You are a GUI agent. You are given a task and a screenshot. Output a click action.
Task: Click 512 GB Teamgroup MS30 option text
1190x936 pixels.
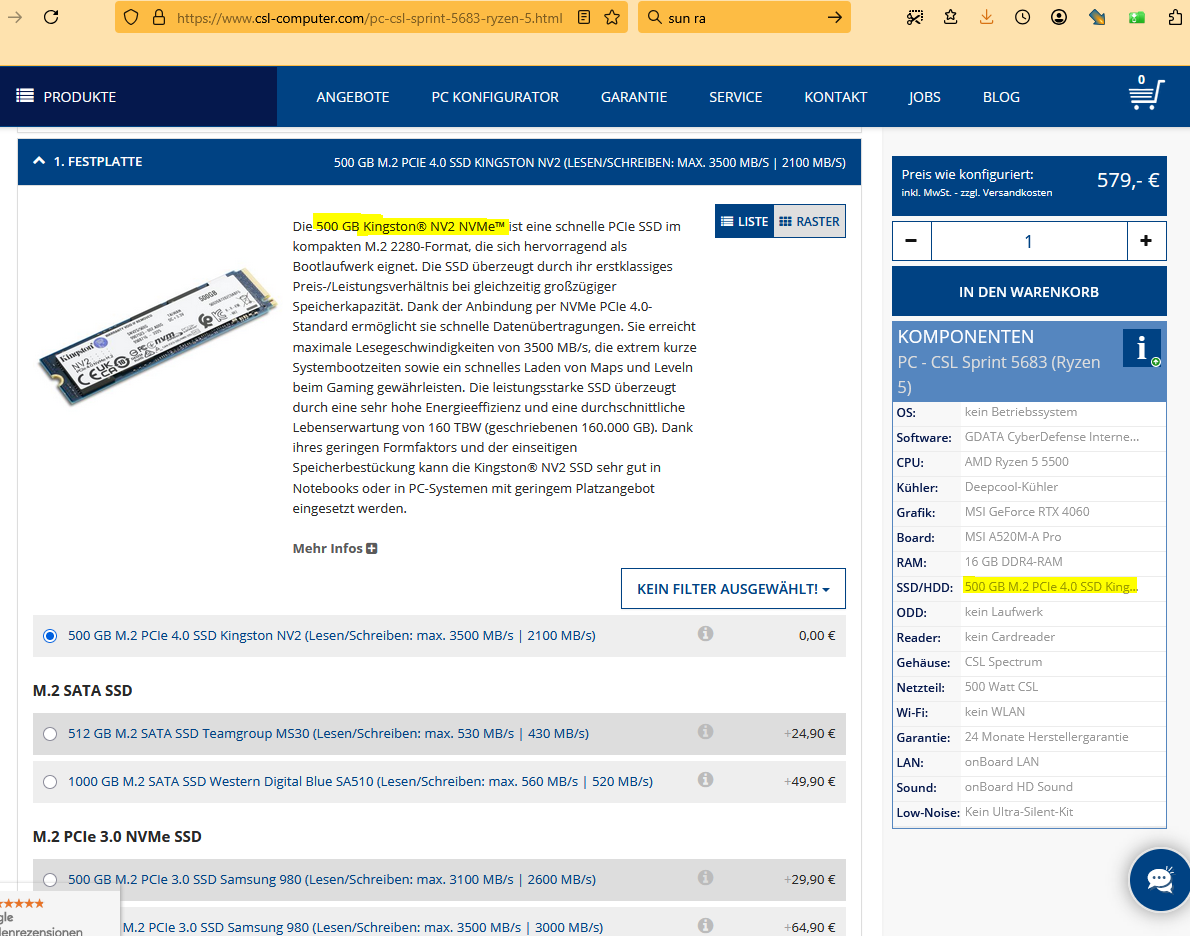pyautogui.click(x=329, y=733)
